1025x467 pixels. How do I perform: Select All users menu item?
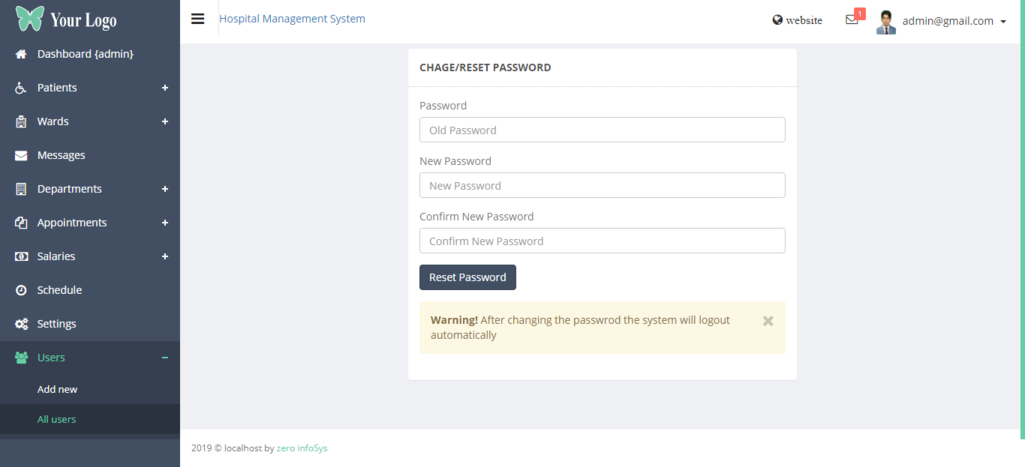coord(56,419)
